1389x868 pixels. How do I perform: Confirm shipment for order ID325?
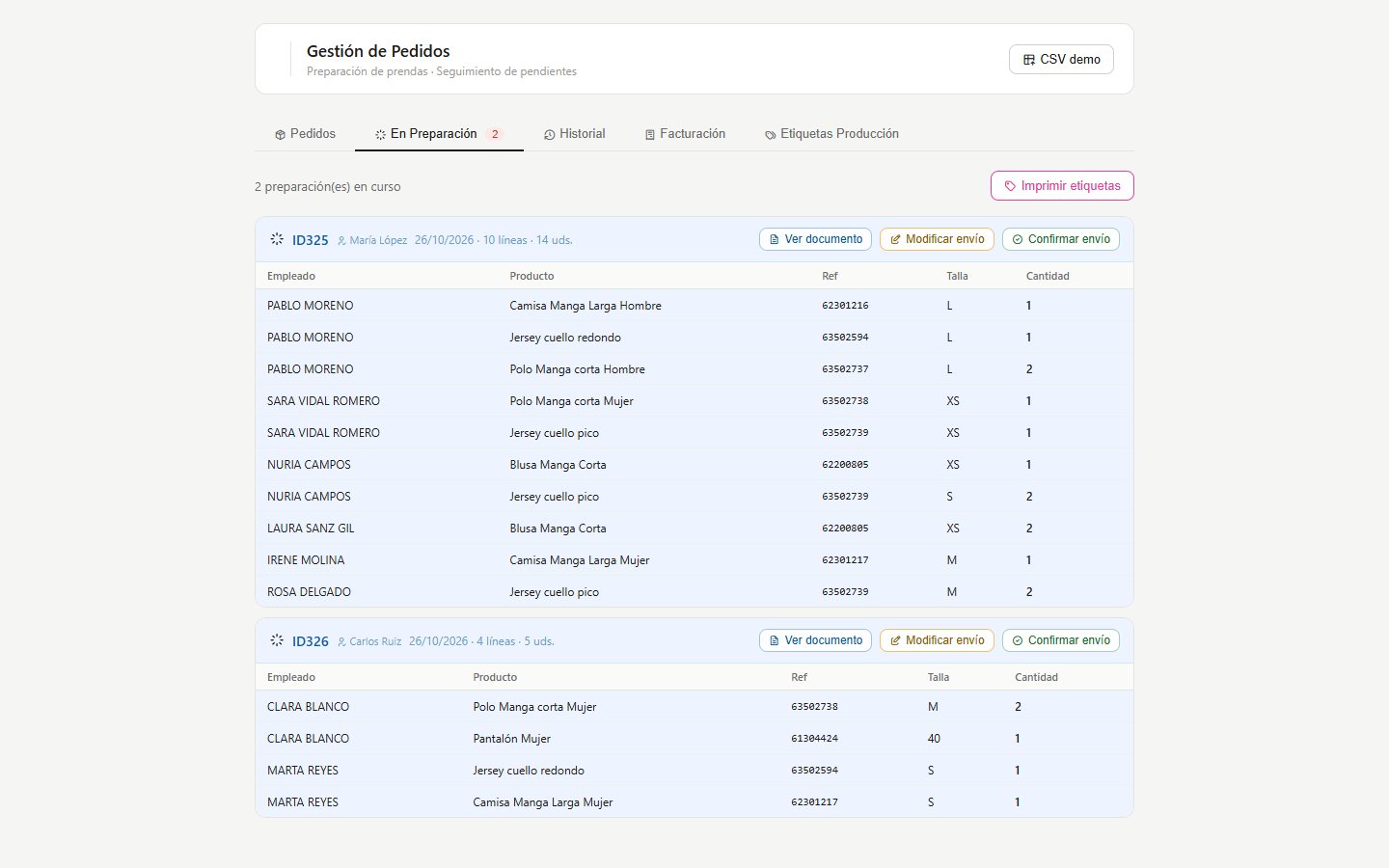1061,239
